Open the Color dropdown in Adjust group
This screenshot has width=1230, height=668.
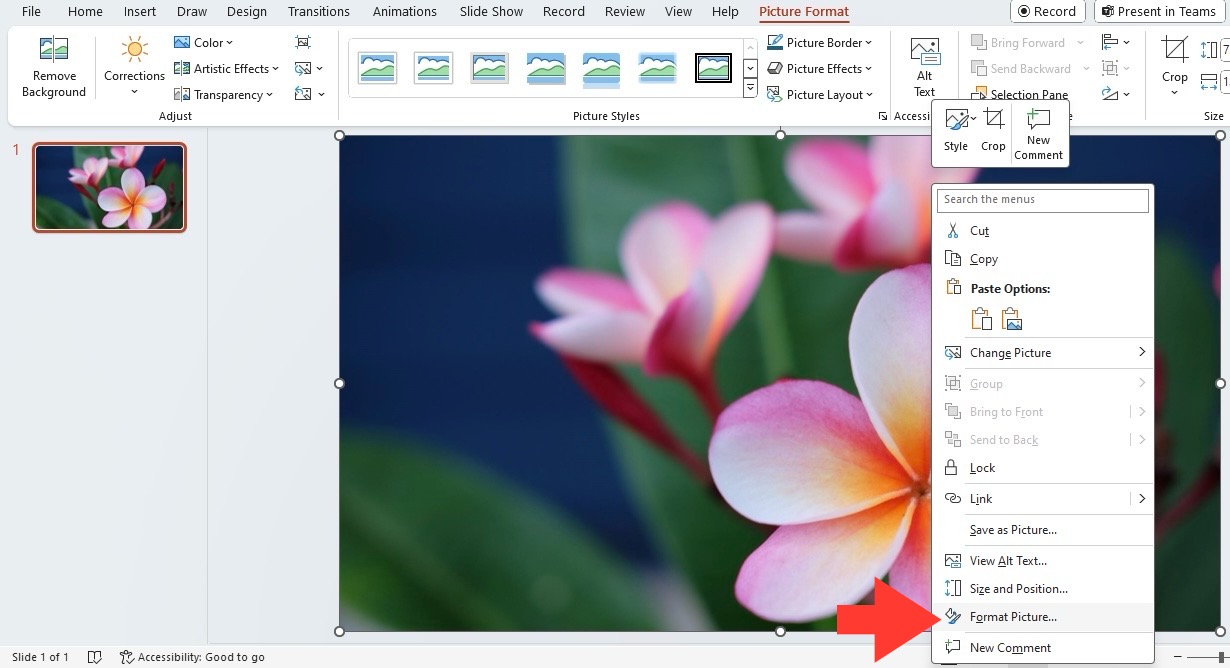point(203,43)
